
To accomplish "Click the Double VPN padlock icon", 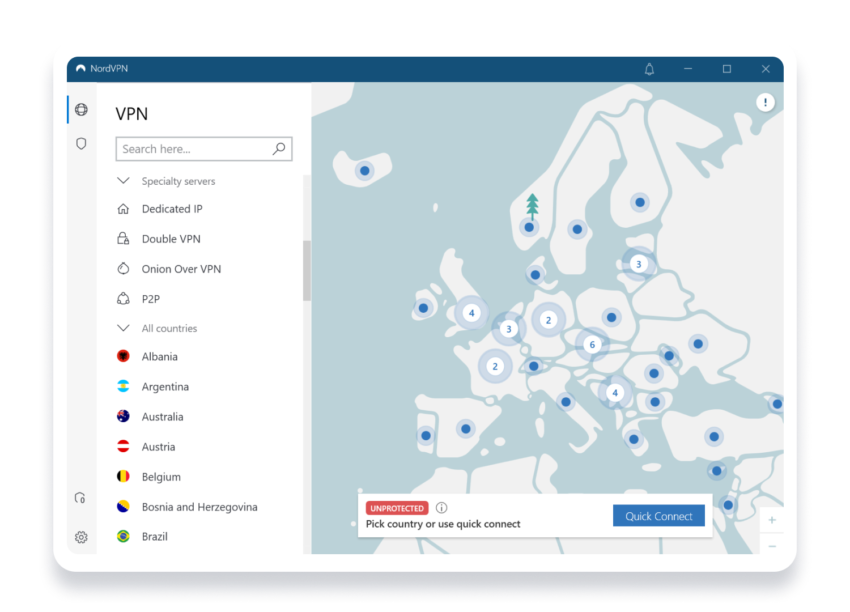I will (124, 239).
